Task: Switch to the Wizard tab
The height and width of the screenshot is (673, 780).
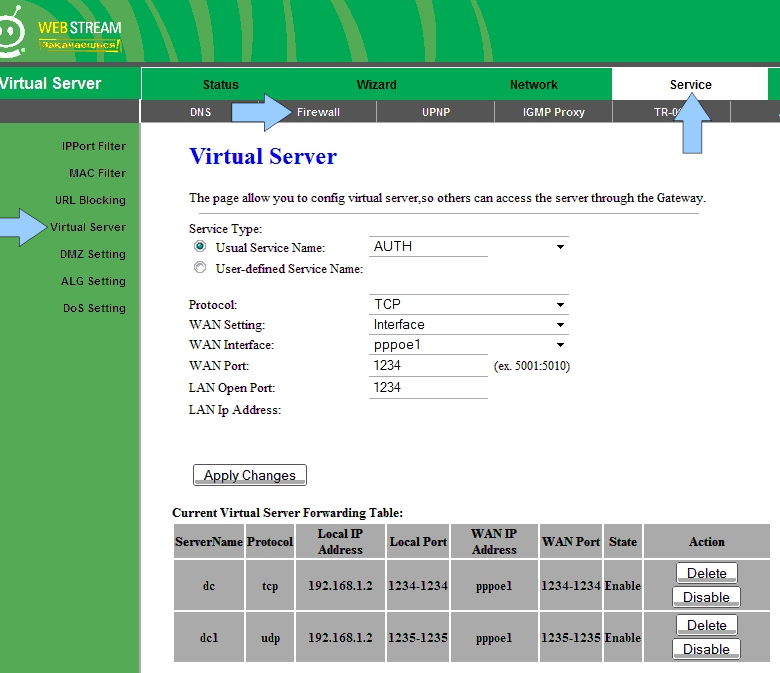Action: (377, 85)
